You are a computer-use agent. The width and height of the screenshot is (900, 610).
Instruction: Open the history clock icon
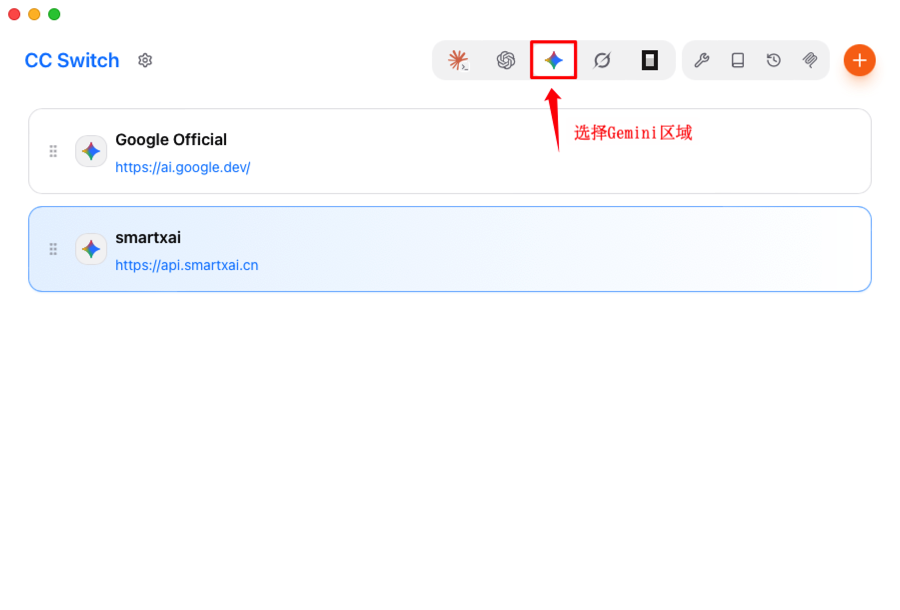tap(774, 60)
